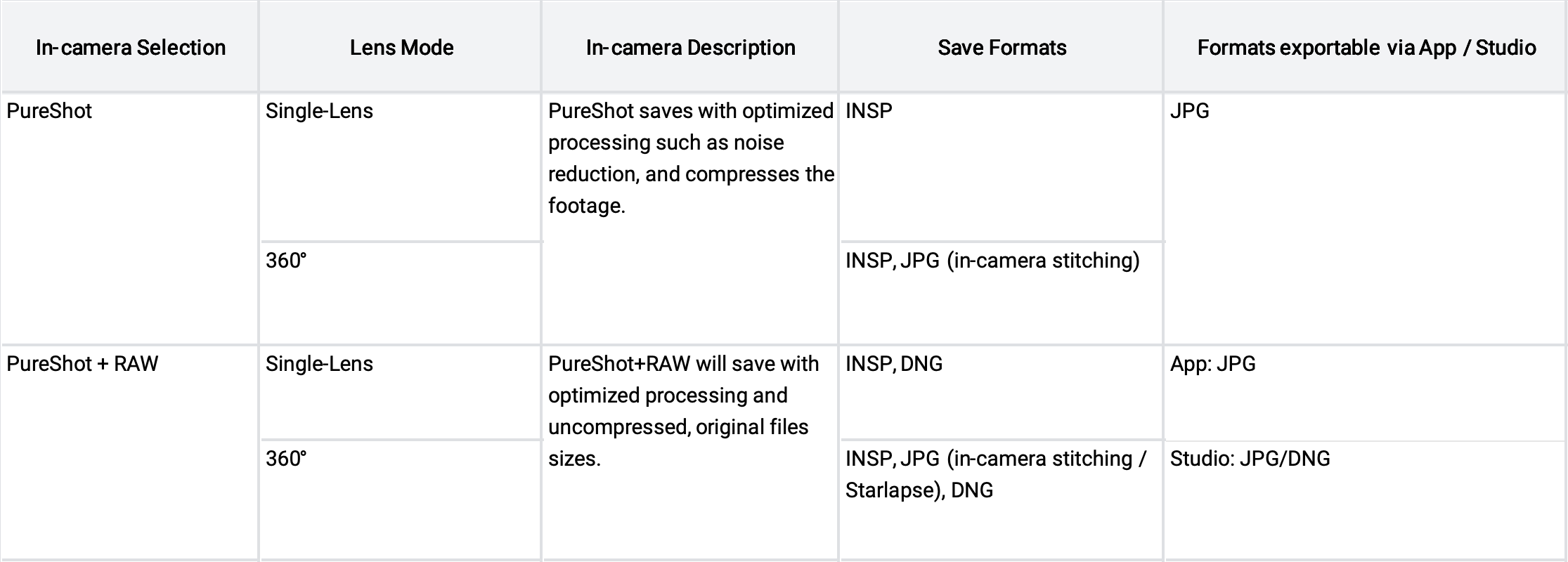The height and width of the screenshot is (562, 1568).
Task: Click the Lens Mode column header
Action: coord(401,47)
